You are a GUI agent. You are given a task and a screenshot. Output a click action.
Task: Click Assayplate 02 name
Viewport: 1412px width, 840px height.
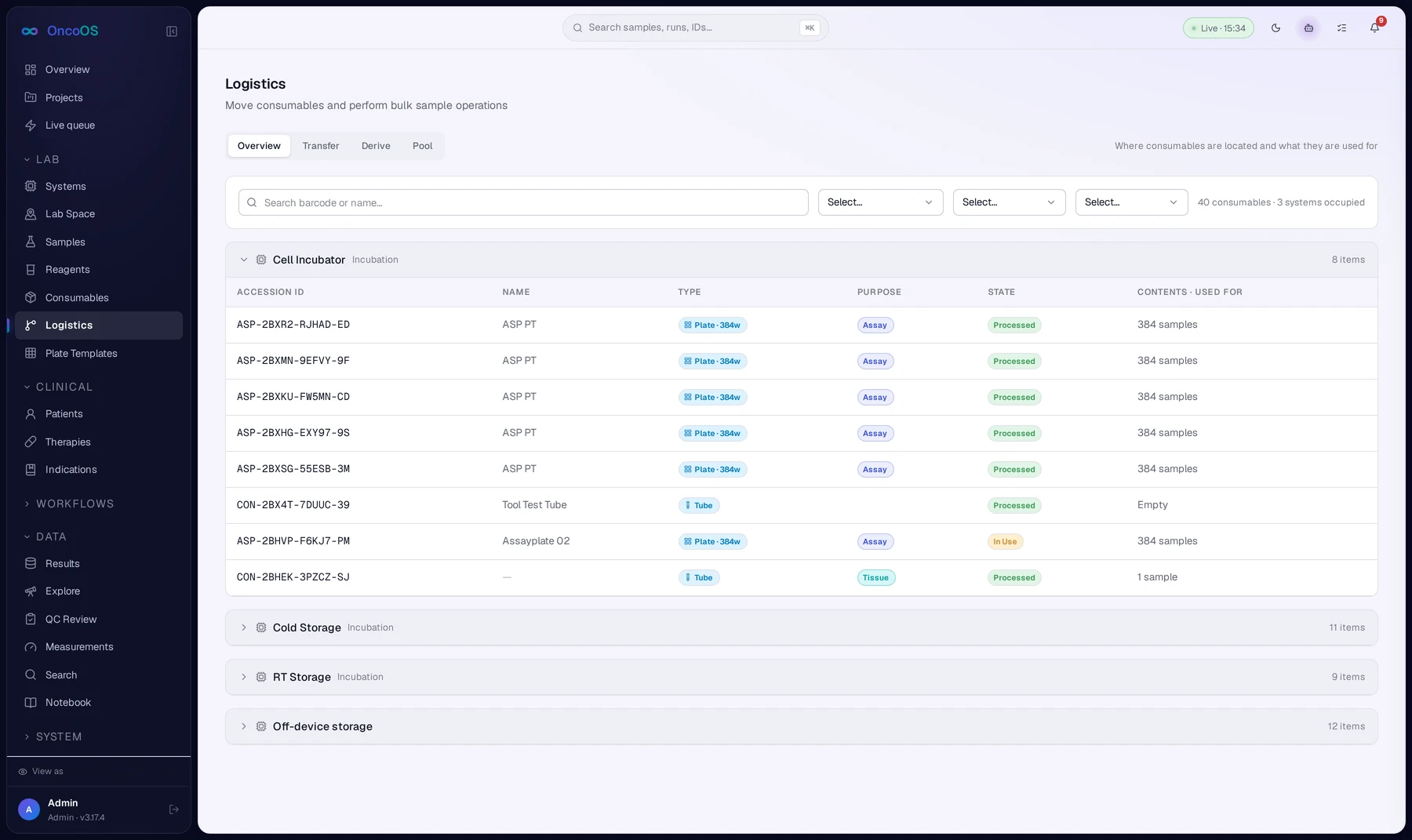pyautogui.click(x=536, y=541)
